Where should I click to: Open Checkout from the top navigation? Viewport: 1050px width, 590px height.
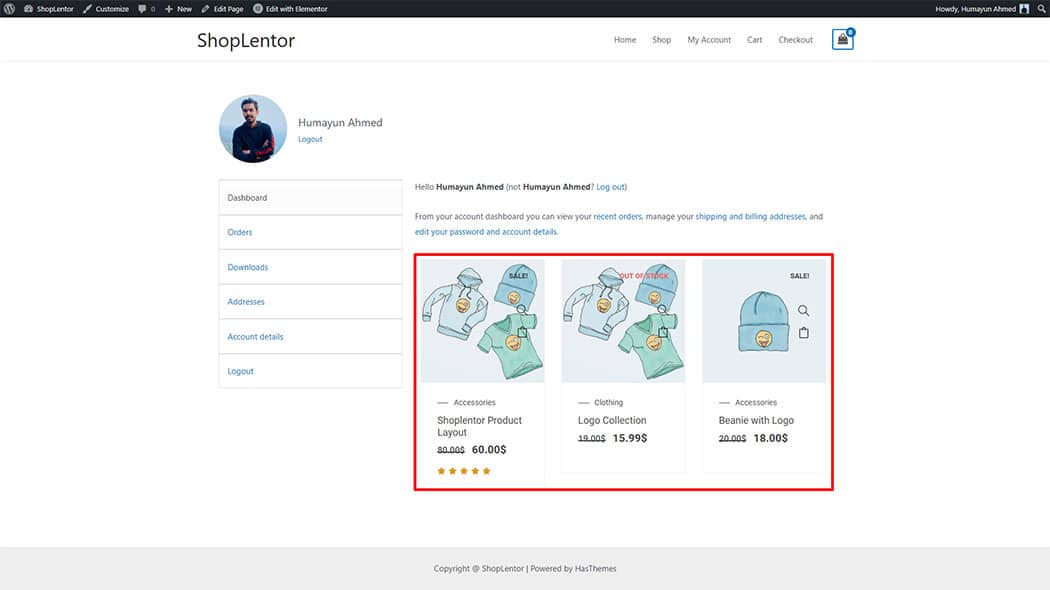[795, 40]
